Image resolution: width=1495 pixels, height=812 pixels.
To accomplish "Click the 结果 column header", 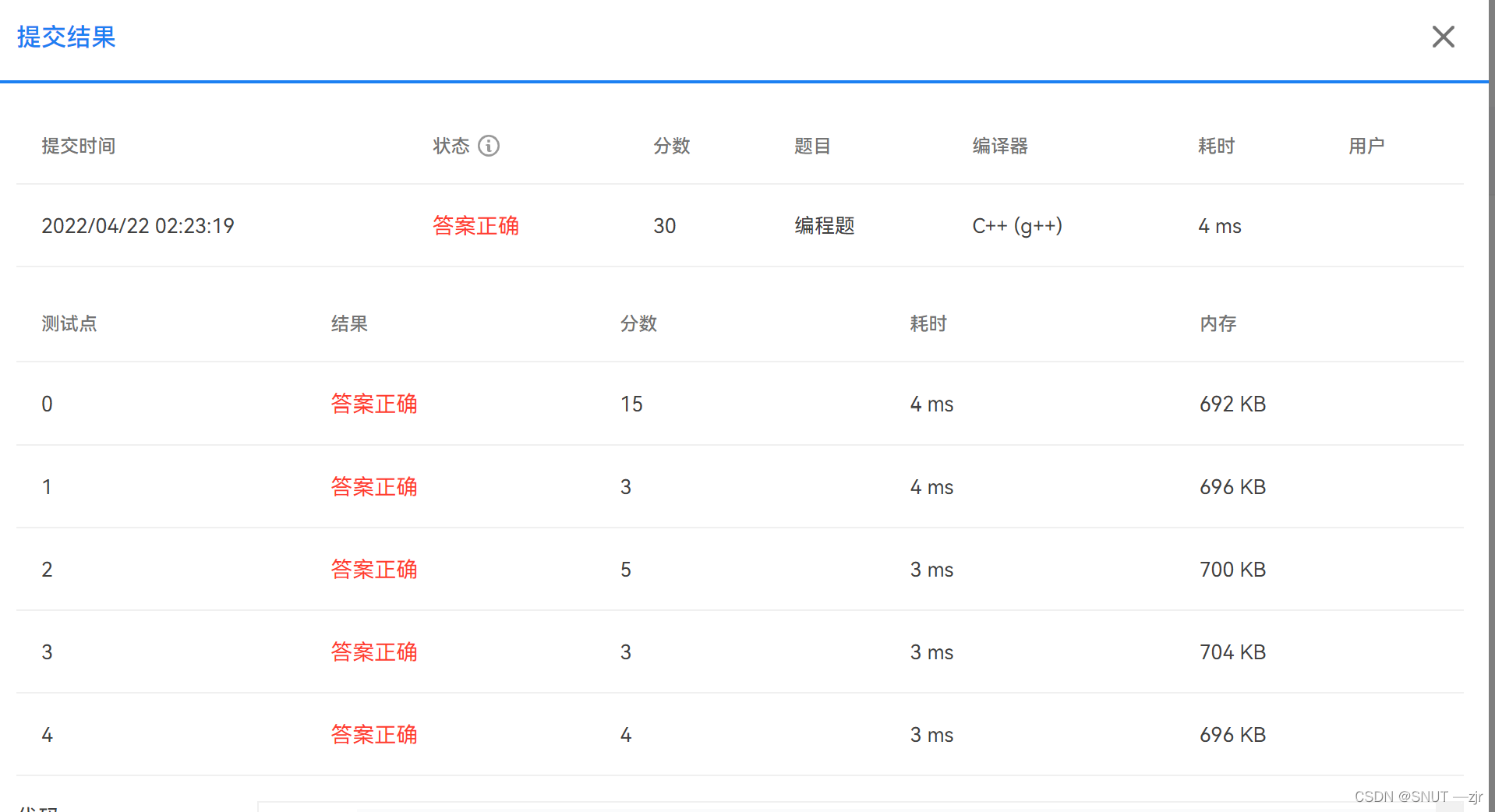I will tap(349, 323).
